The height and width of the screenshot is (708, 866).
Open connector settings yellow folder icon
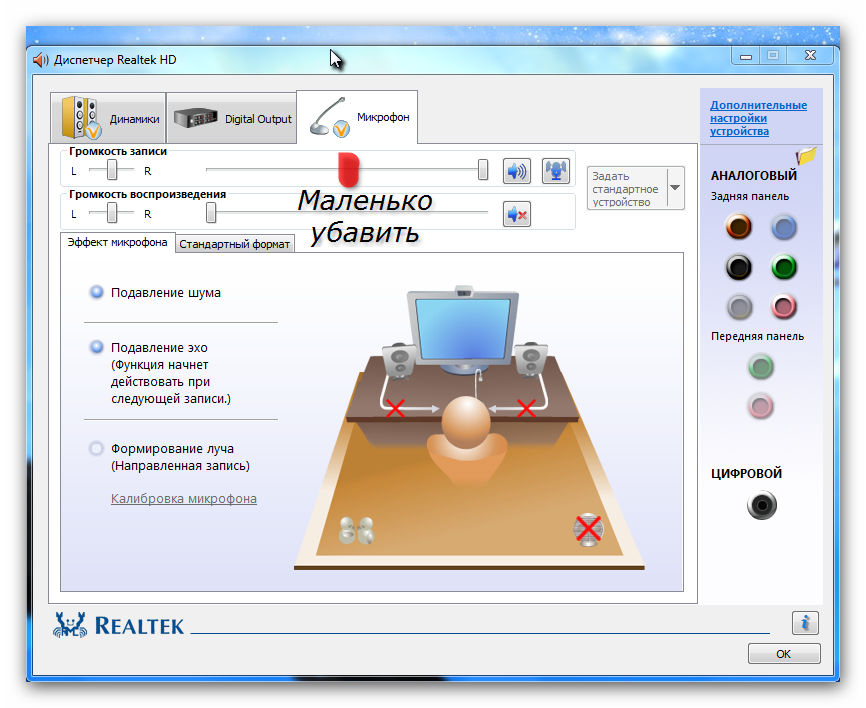[x=806, y=156]
